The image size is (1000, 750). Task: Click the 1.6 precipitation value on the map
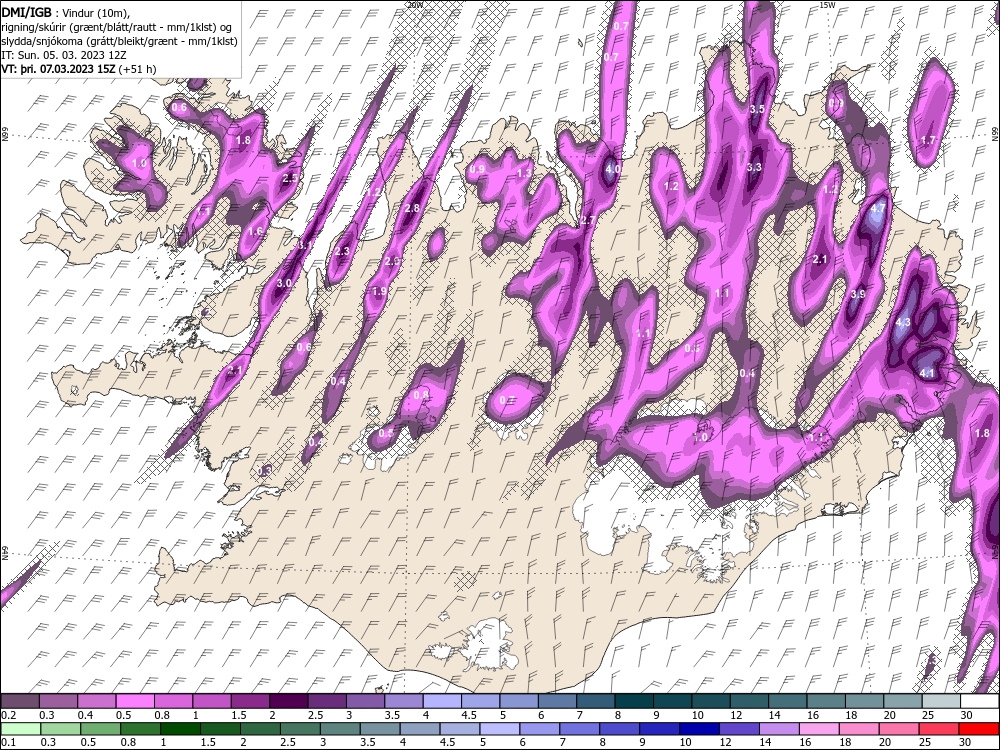tap(255, 231)
